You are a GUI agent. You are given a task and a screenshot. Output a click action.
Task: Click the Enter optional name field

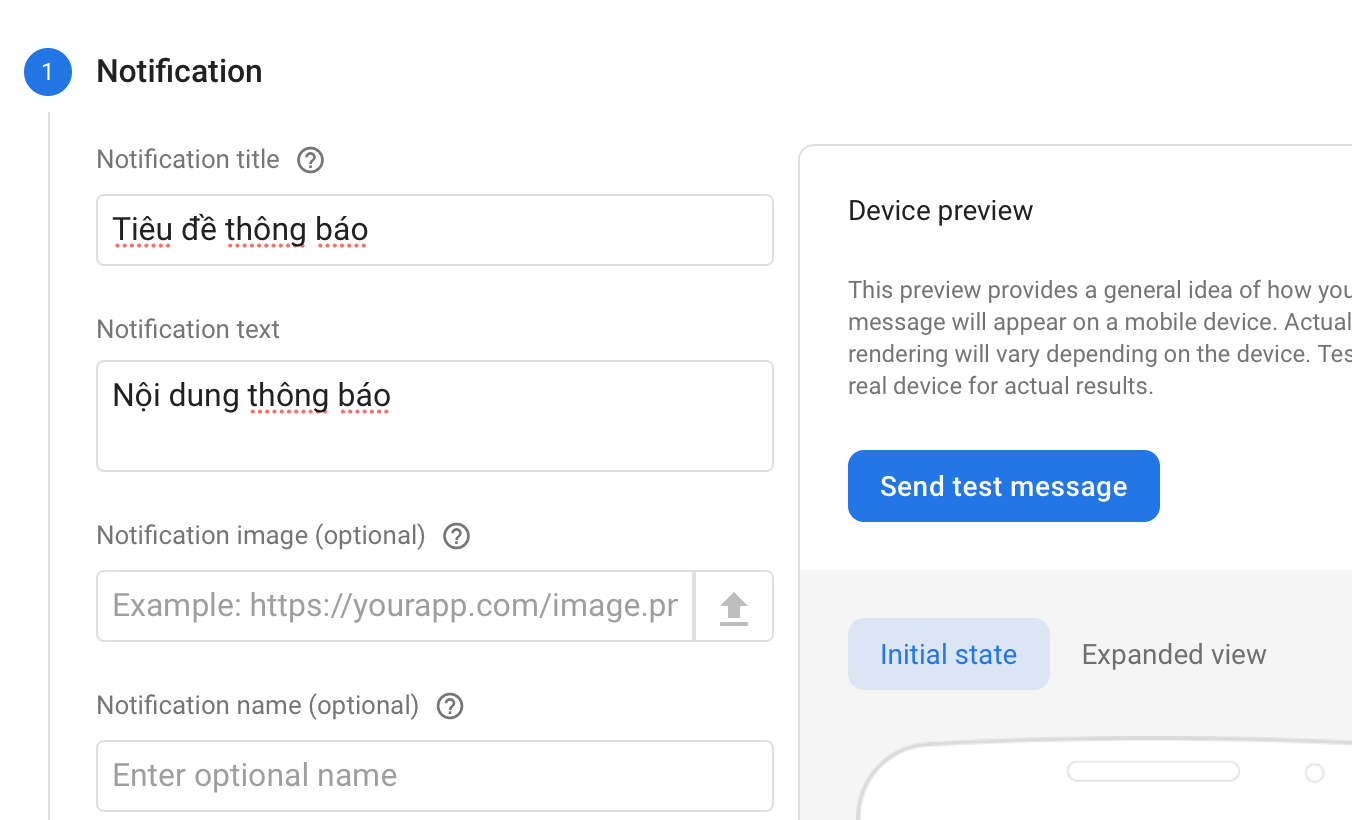[434, 776]
